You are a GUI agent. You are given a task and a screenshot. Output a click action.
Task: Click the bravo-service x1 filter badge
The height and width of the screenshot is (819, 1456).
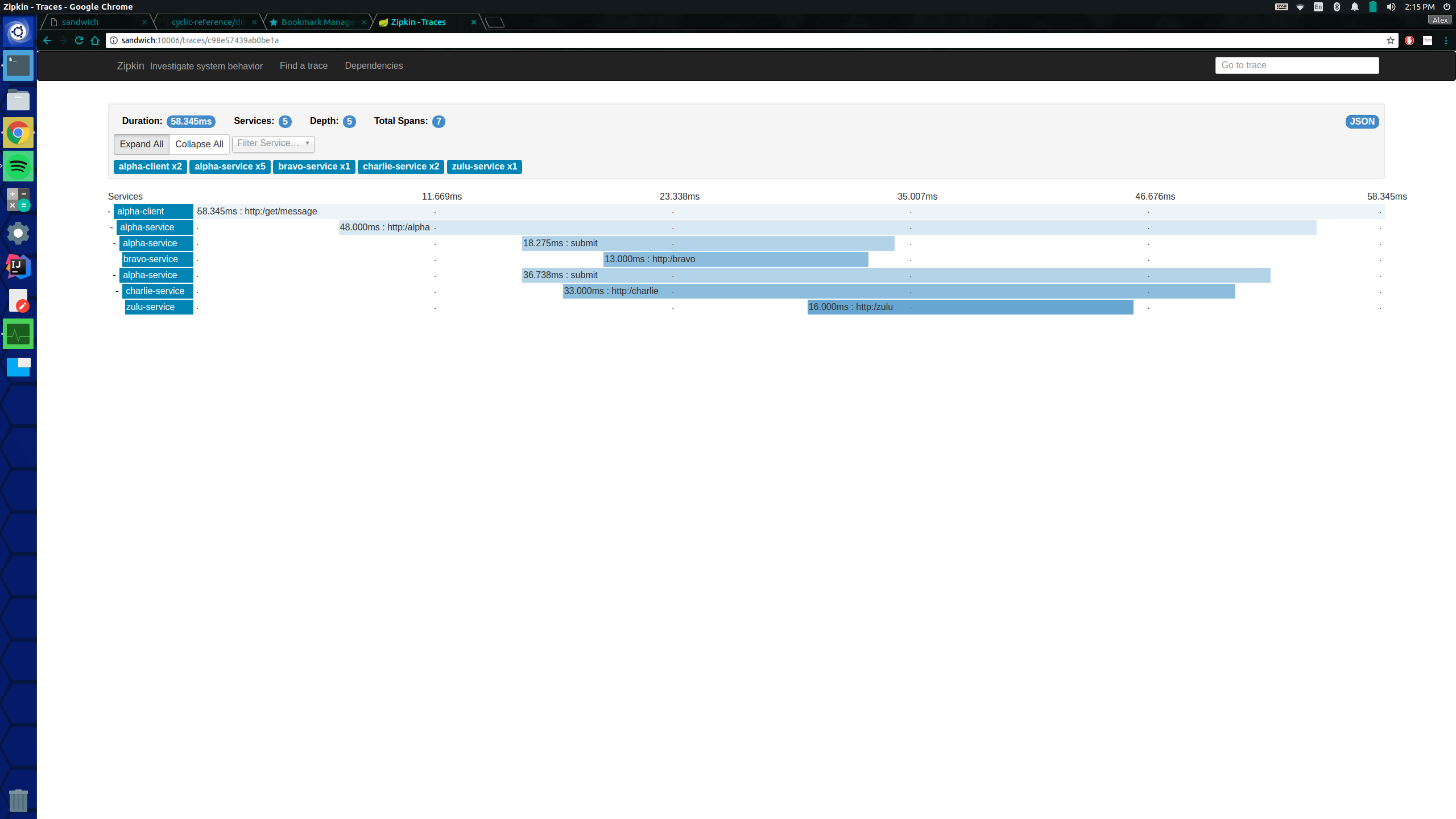pos(314,167)
